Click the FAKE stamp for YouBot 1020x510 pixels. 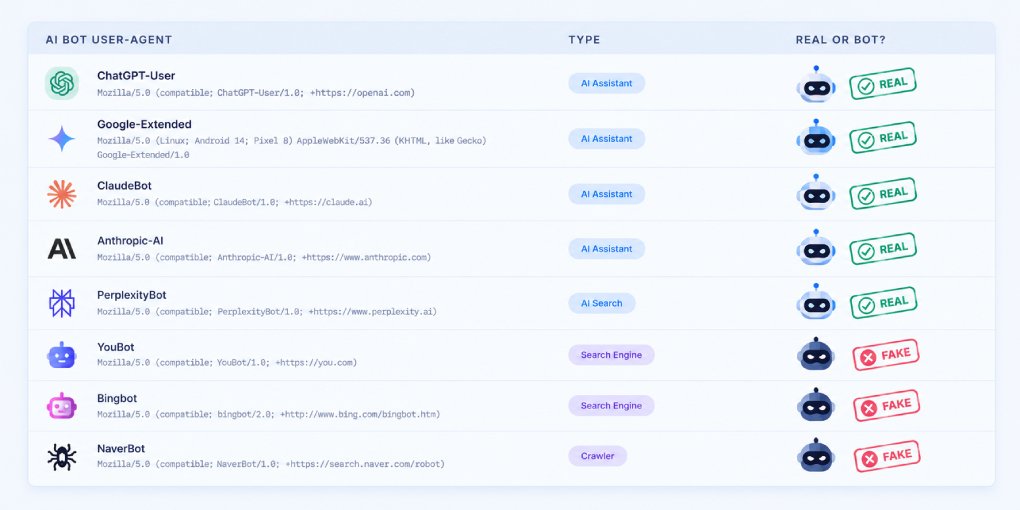pyautogui.click(x=886, y=355)
